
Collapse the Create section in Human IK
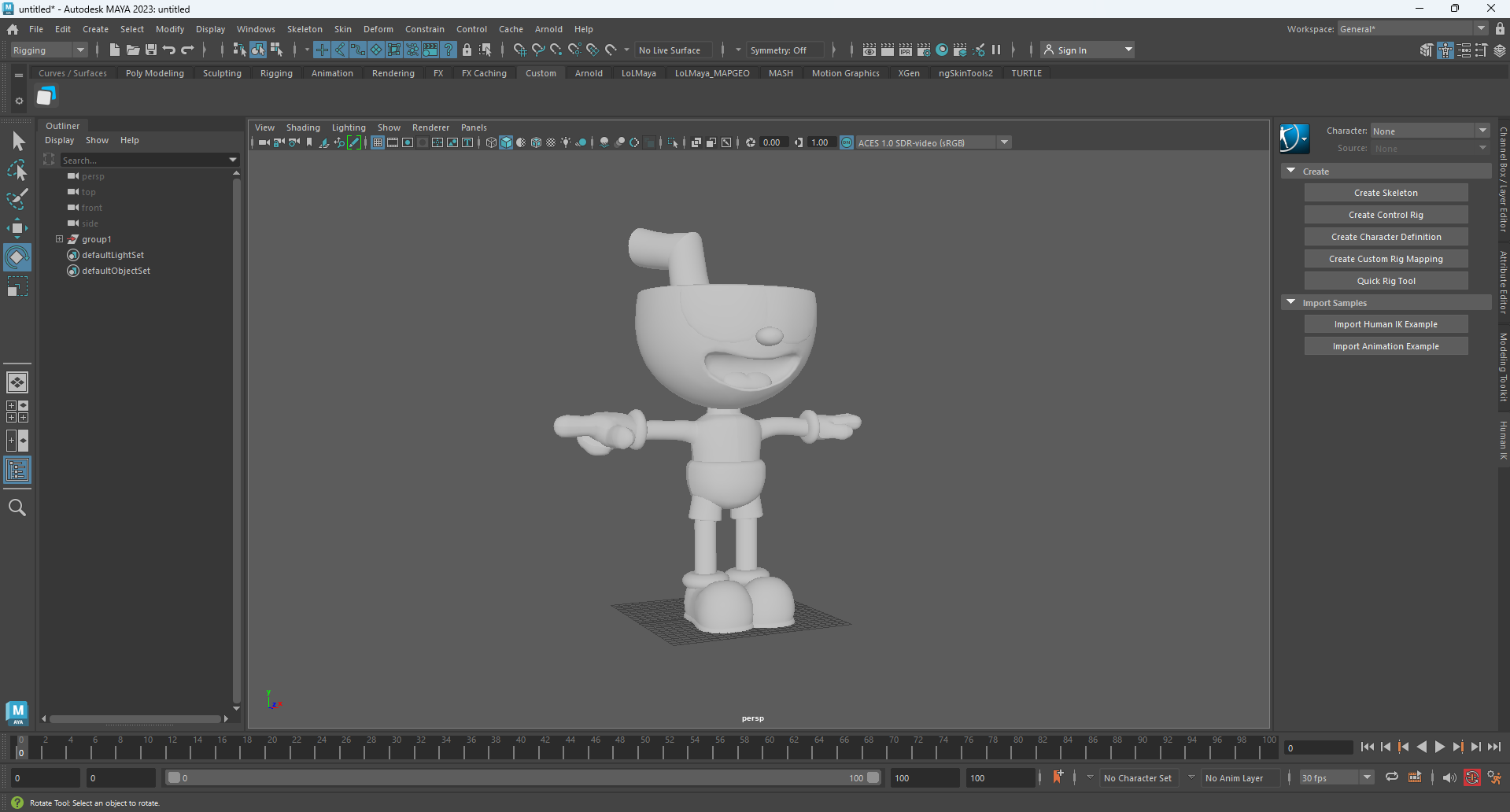point(1291,171)
